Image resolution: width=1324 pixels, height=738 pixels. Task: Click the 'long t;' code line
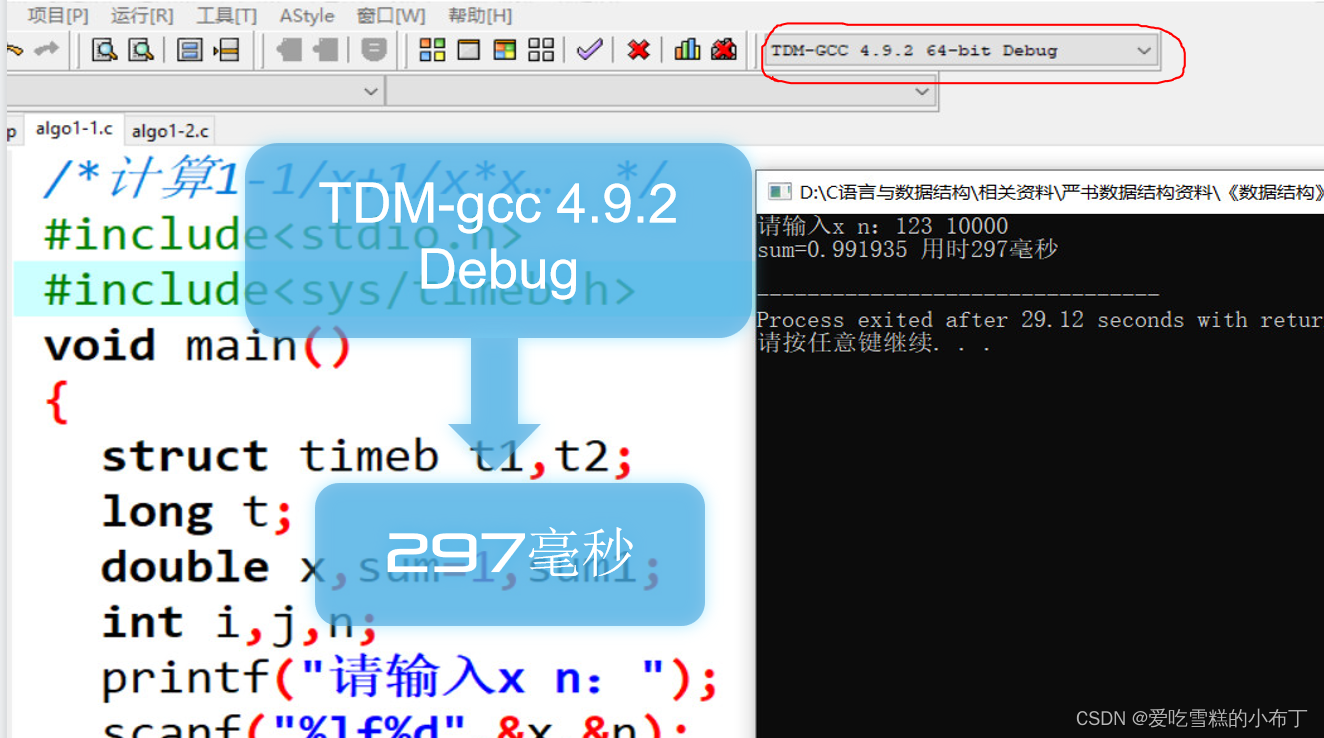tap(196, 513)
